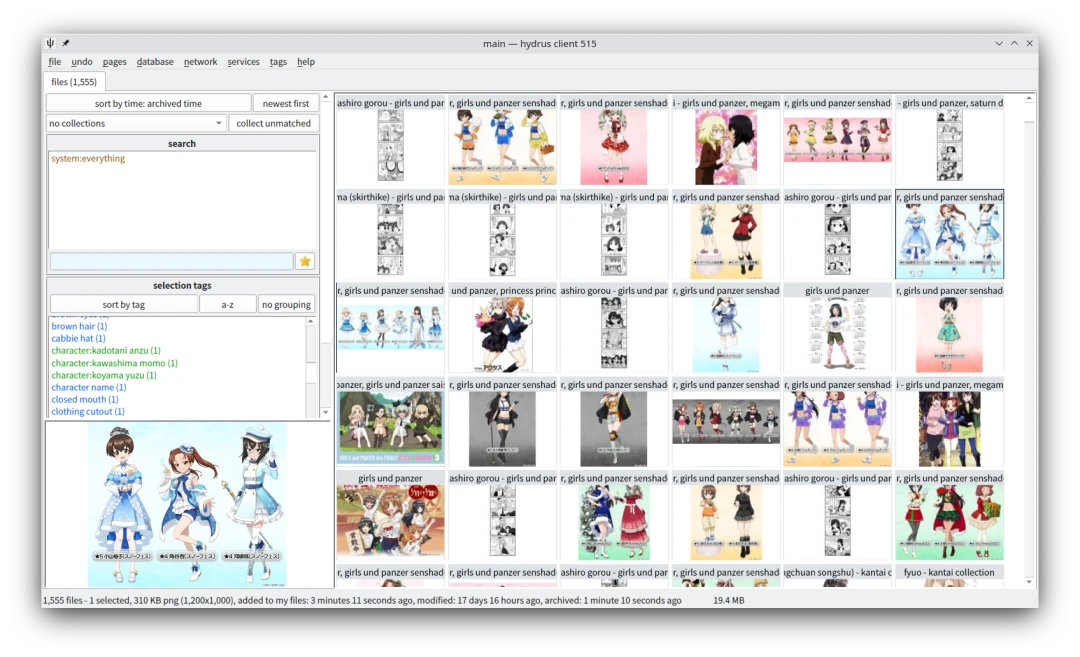Toggle the 'a-z' tag sort order
This screenshot has width=1080, height=657.
[x=227, y=304]
